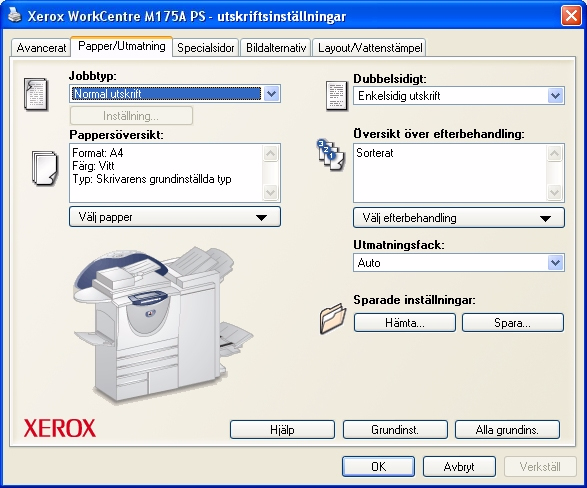Click the 'Sorterat' entry
Viewport: 587px width, 488px height.
pyautogui.click(x=375, y=153)
